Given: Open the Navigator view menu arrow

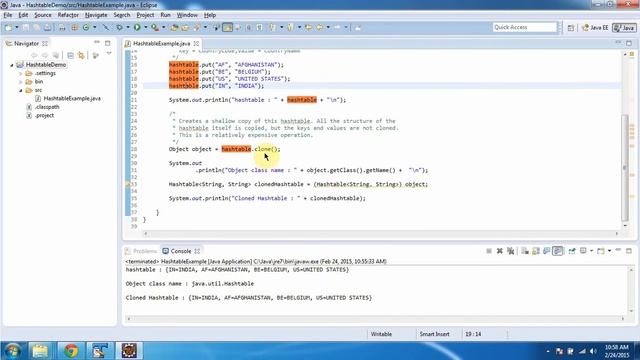Looking at the screenshot, I should (x=109, y=53).
